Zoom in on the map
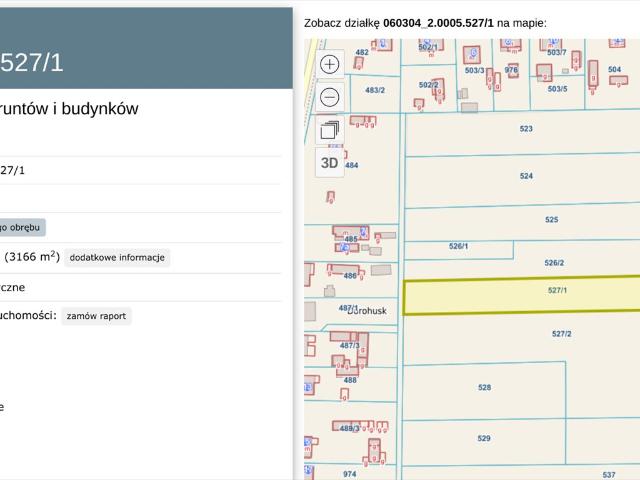This screenshot has height=480, width=640. 330,64
